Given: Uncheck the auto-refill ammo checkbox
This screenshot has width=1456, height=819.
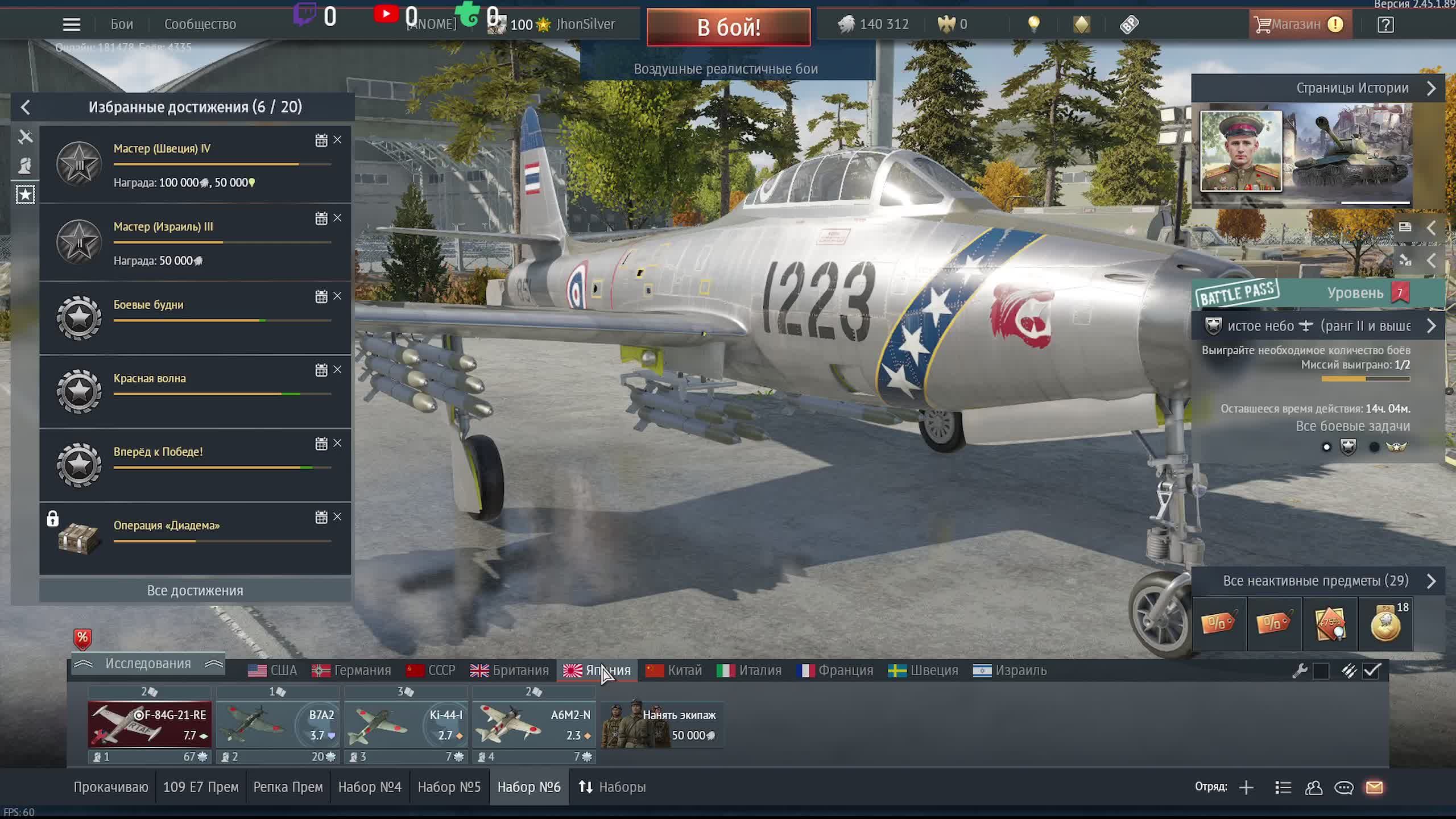Looking at the screenshot, I should pyautogui.click(x=1371, y=671).
